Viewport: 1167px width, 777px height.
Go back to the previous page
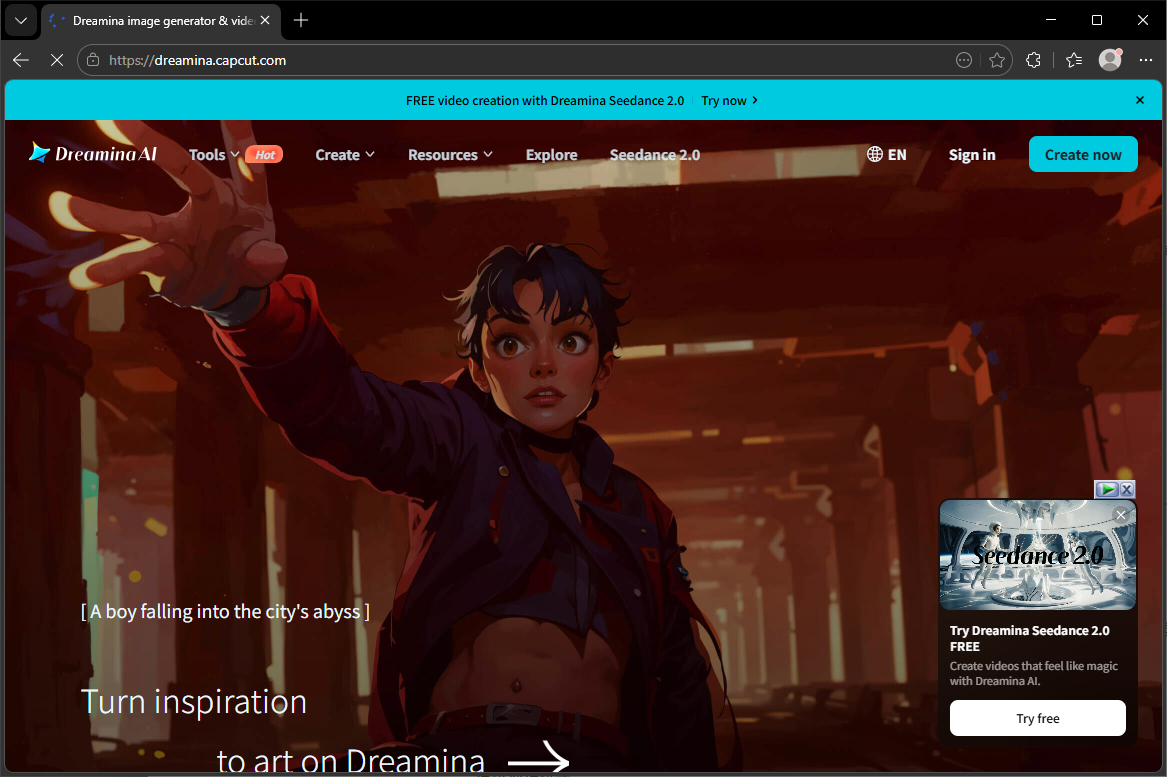point(21,60)
